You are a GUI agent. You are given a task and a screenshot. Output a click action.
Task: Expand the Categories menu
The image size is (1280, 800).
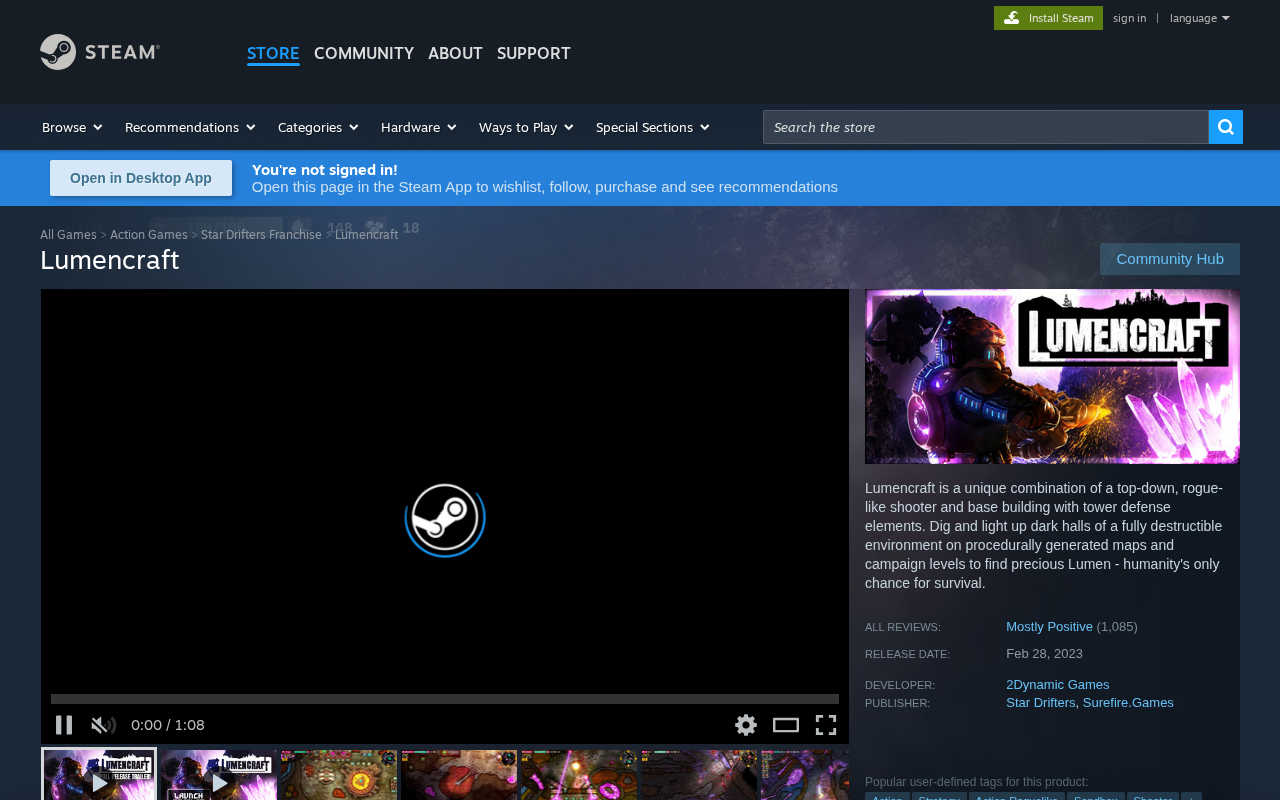click(318, 127)
